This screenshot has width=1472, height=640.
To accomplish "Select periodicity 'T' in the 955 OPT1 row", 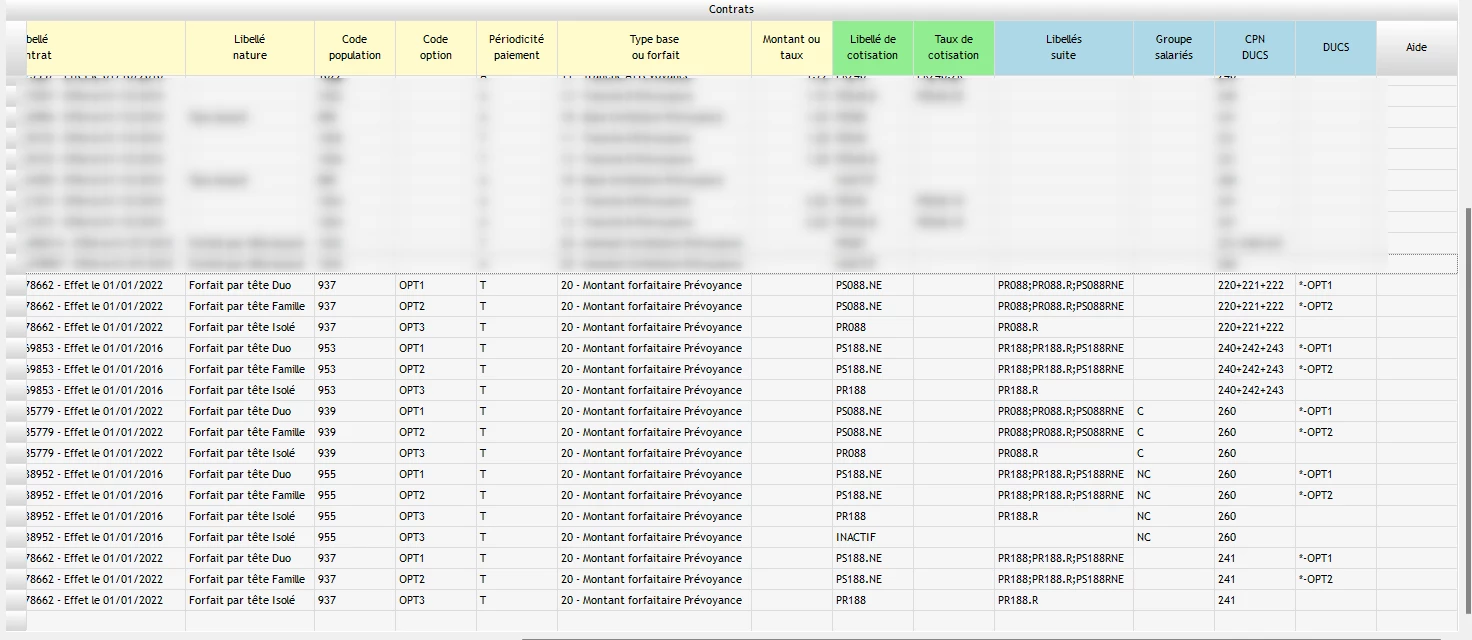I will click(x=483, y=474).
